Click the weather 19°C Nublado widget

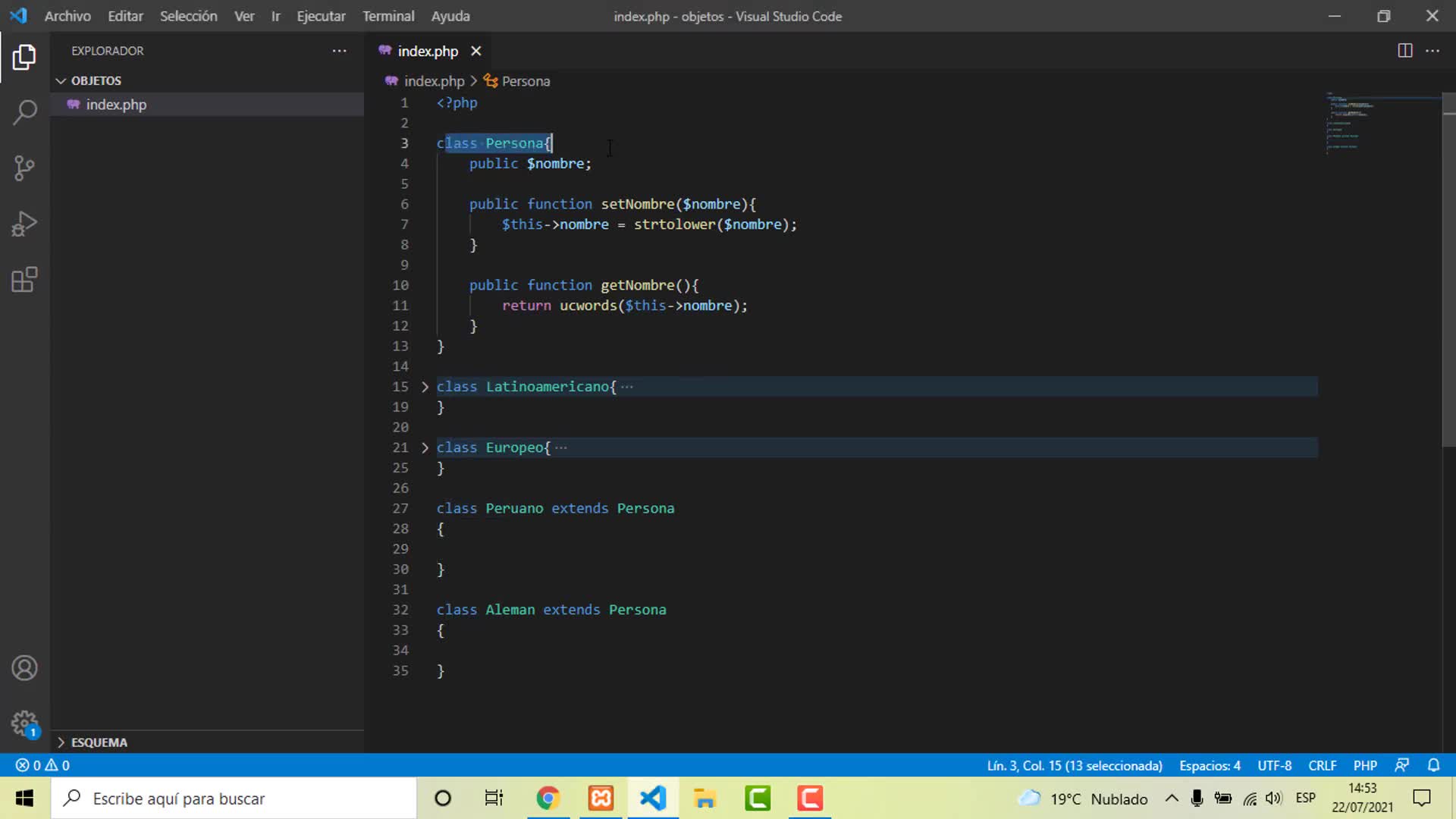tap(1083, 799)
